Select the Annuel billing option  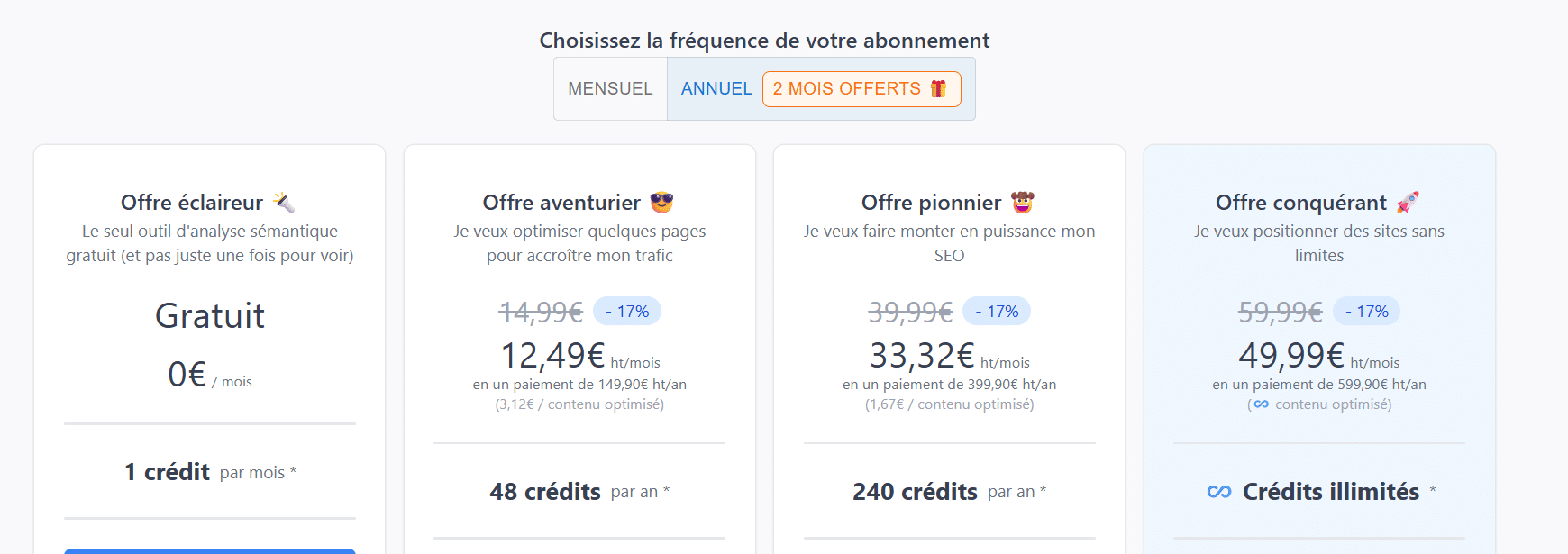click(x=716, y=88)
